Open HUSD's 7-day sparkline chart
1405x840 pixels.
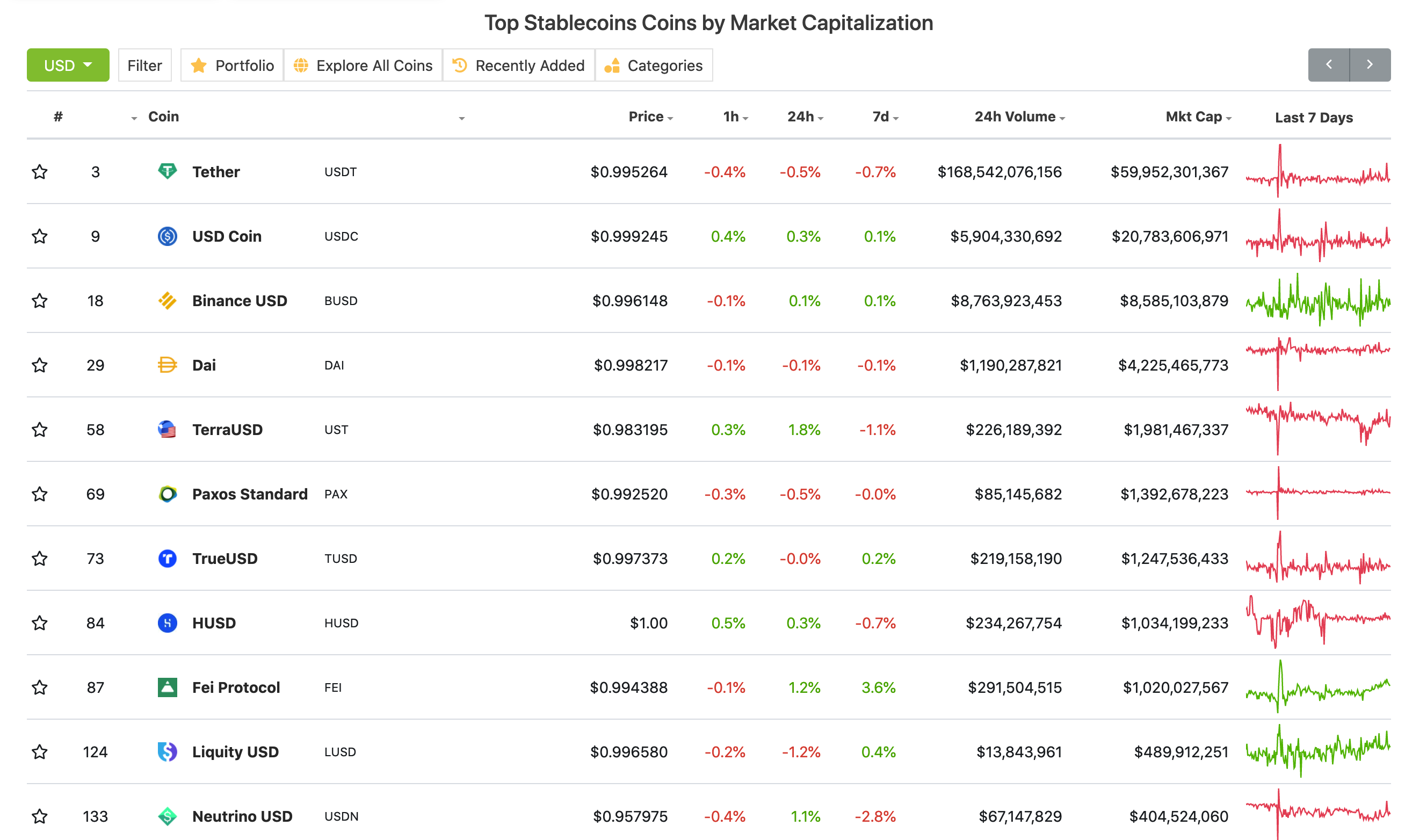coord(1318,622)
